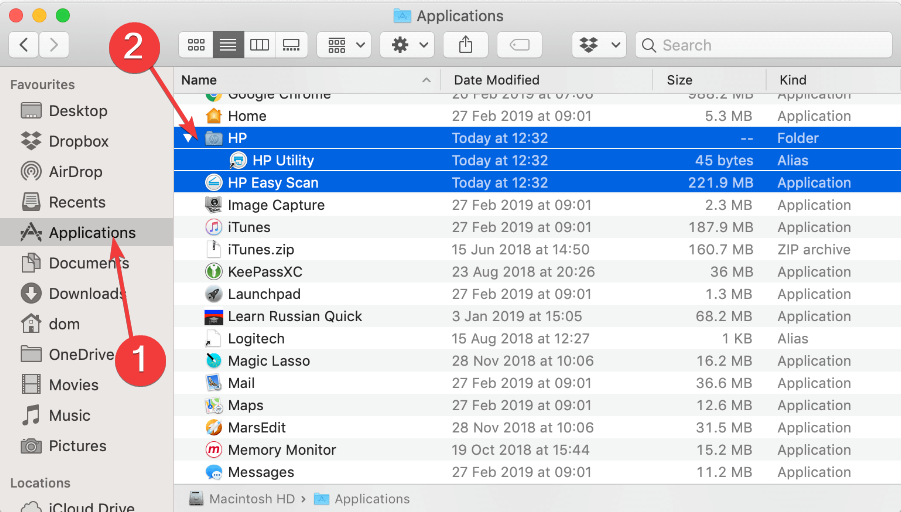Select the "Image Capture" row name
This screenshot has height=512, width=901.
point(276,205)
